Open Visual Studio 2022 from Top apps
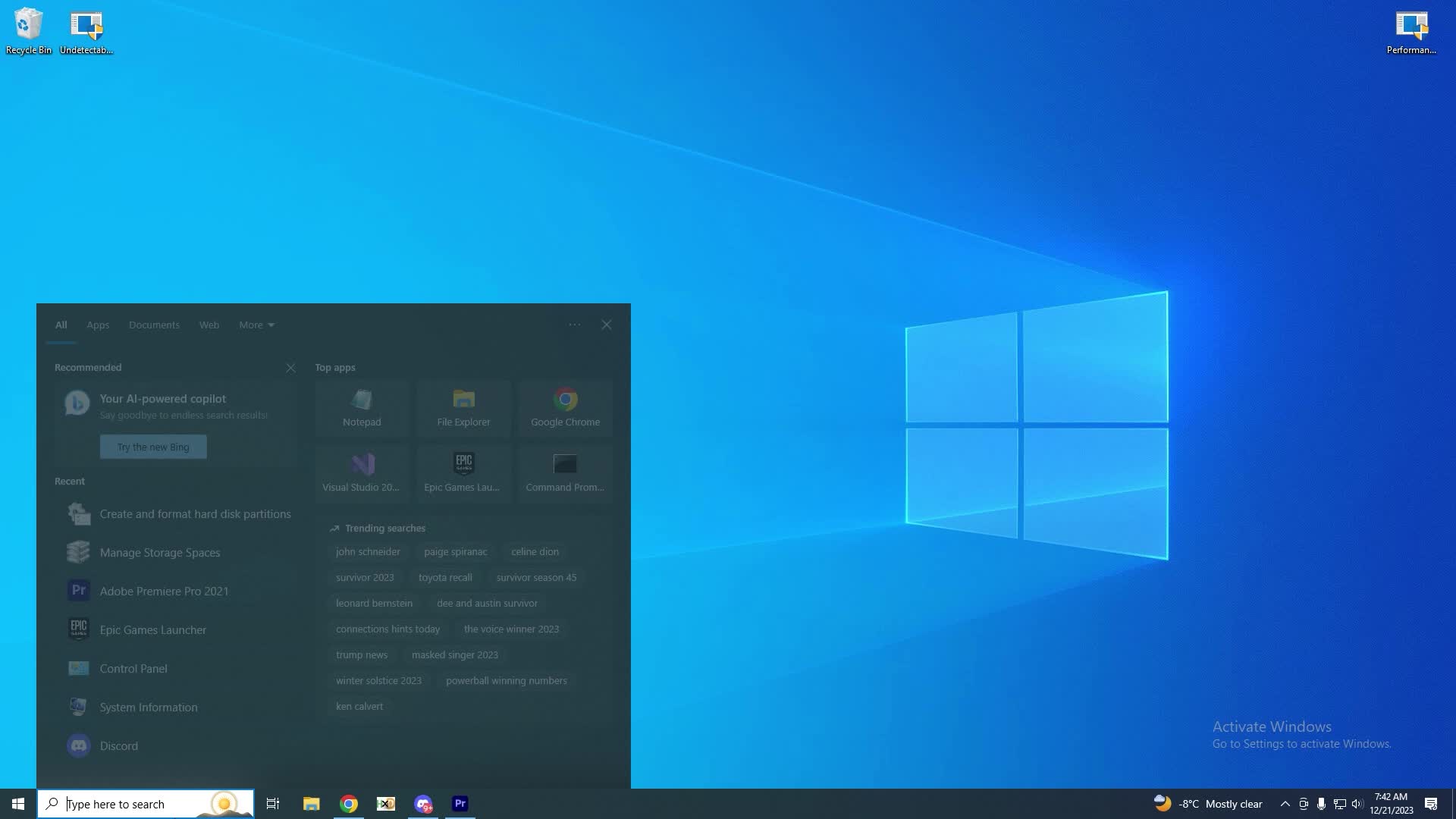This screenshot has height=819, width=1456. [x=362, y=473]
